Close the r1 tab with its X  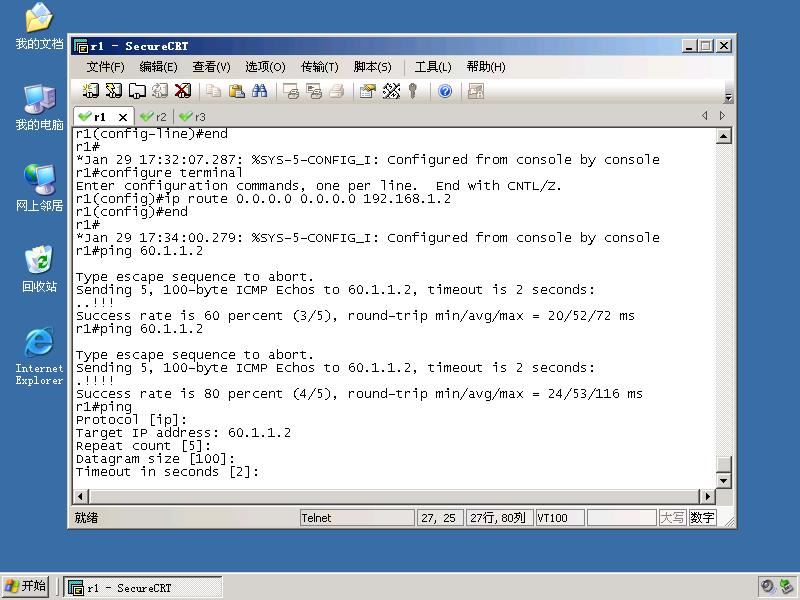(123, 117)
